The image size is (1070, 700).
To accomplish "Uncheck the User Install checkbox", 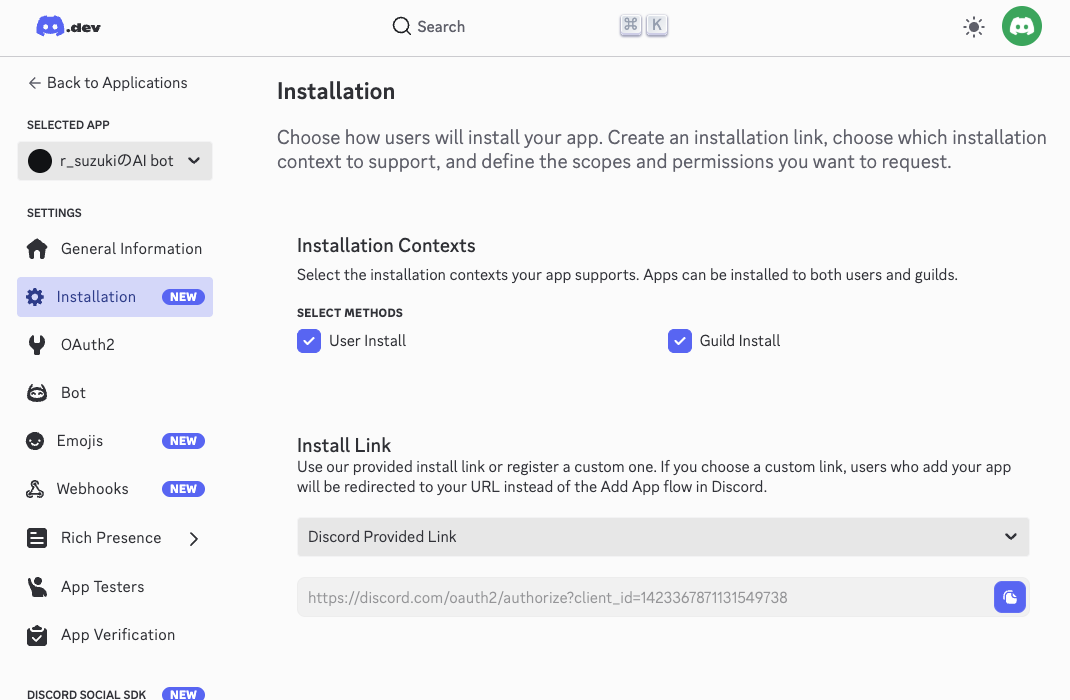I will click(309, 341).
